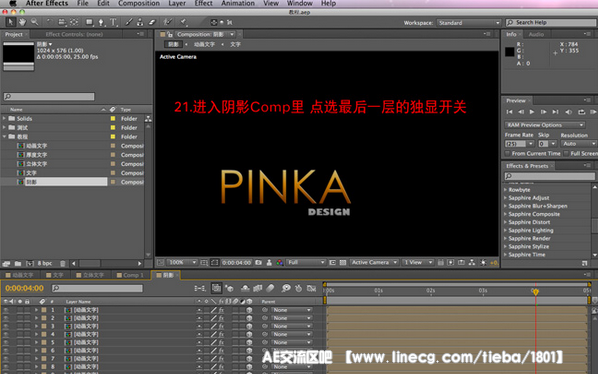
Task: Open the Parent None dropdown for layer 2
Action: (x=292, y=318)
